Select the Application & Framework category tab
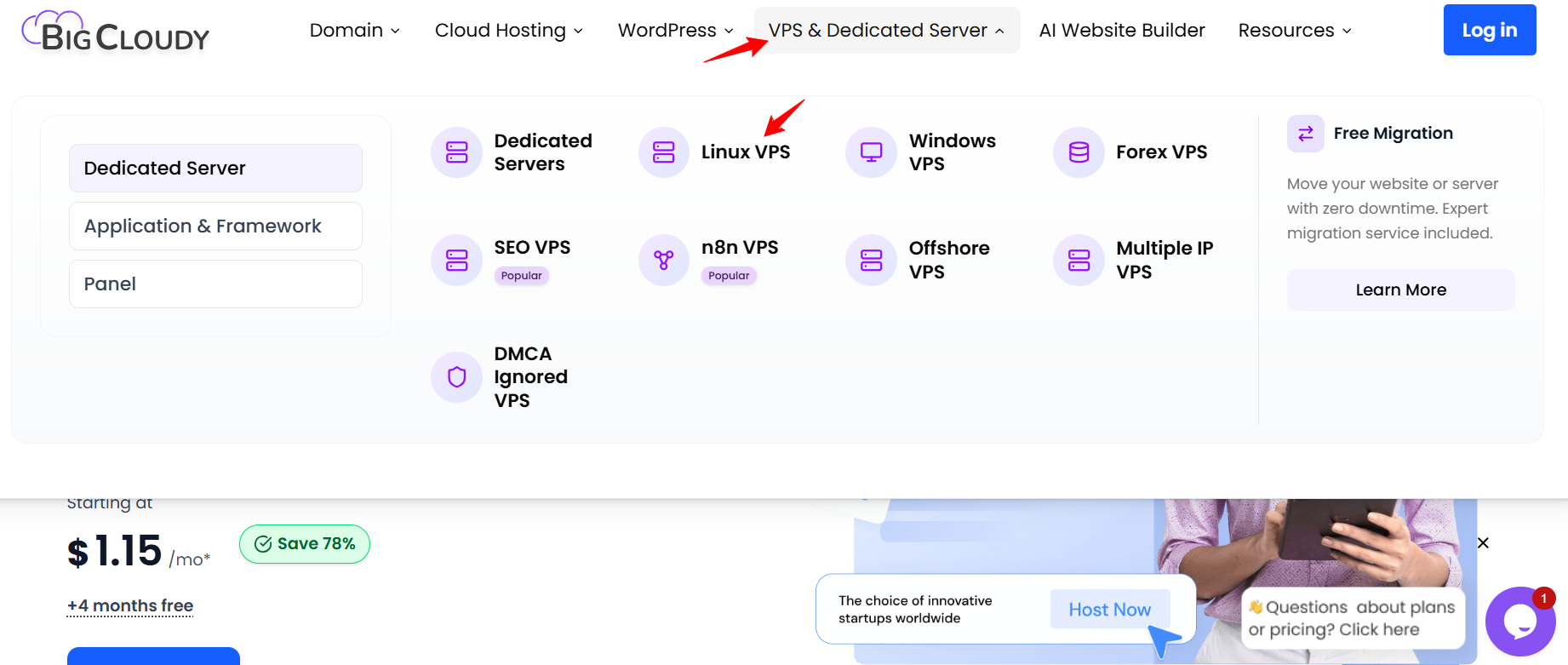The image size is (1568, 665). pyautogui.click(x=215, y=226)
